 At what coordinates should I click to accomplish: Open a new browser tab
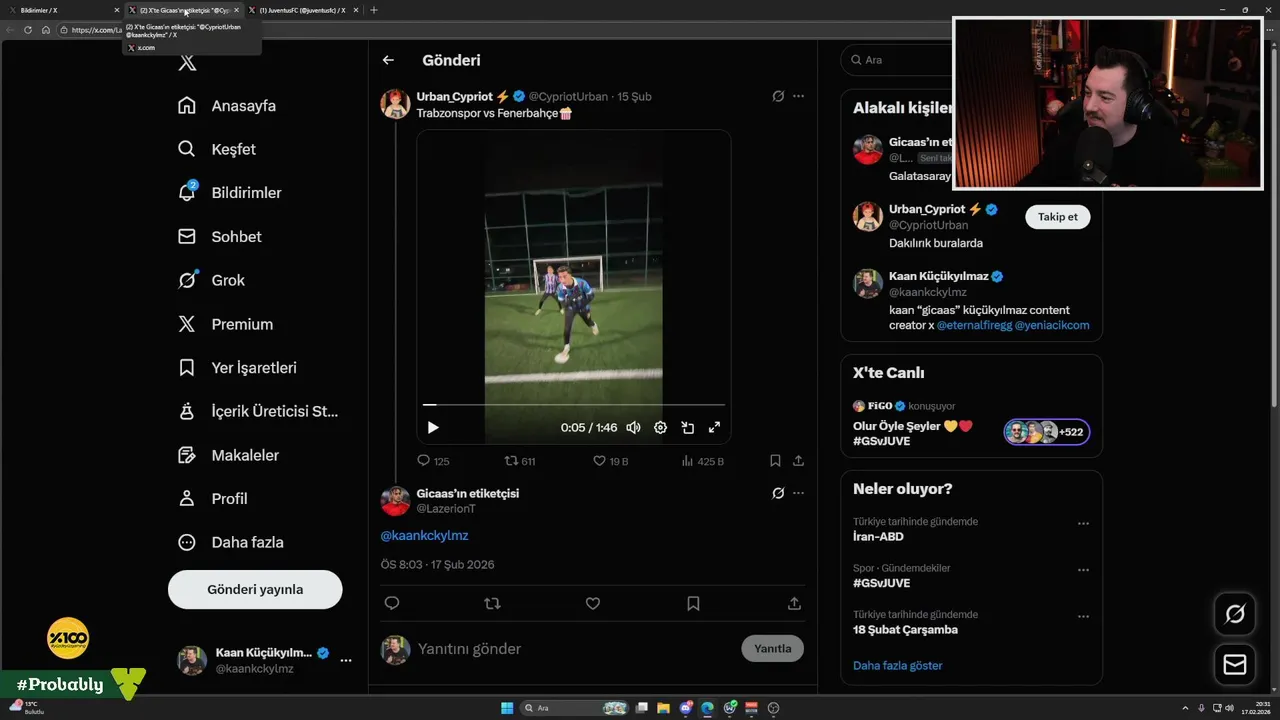point(374,10)
